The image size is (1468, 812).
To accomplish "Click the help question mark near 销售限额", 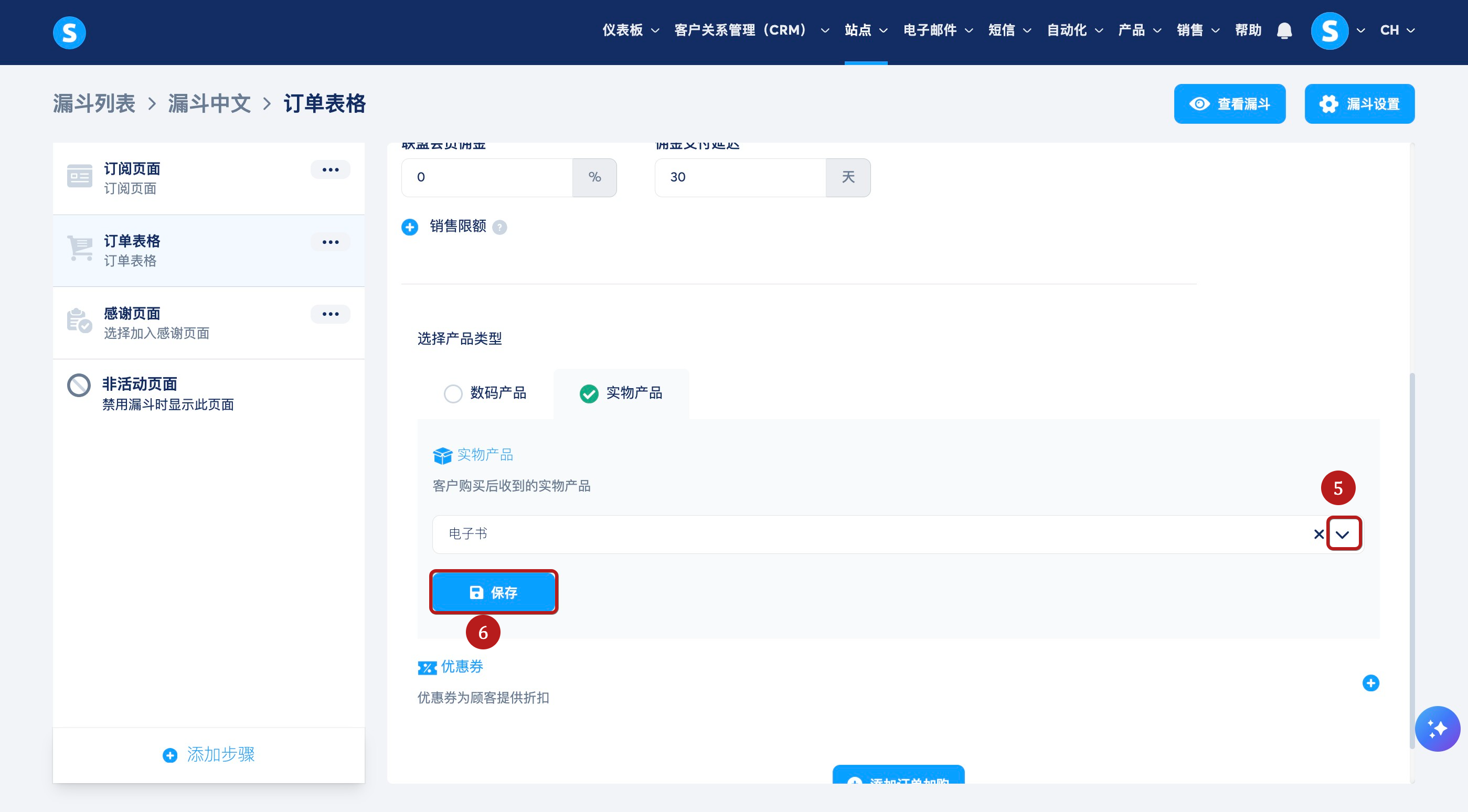I will [499, 227].
